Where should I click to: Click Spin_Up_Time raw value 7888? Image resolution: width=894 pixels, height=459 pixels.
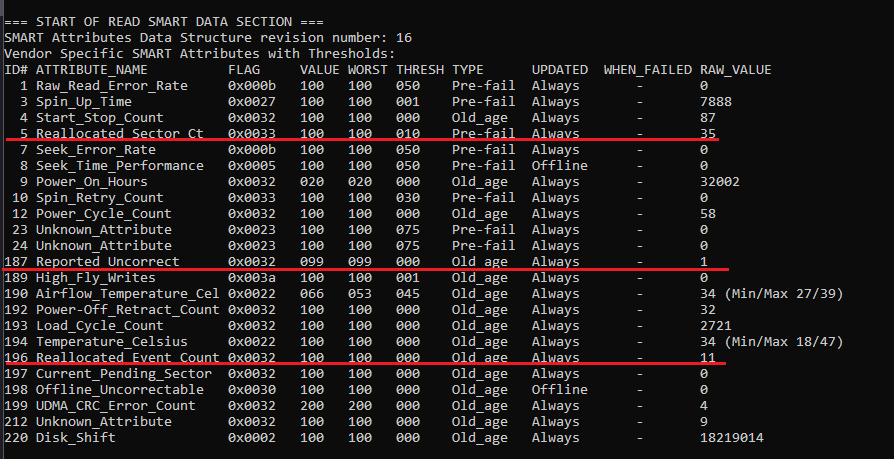point(716,102)
